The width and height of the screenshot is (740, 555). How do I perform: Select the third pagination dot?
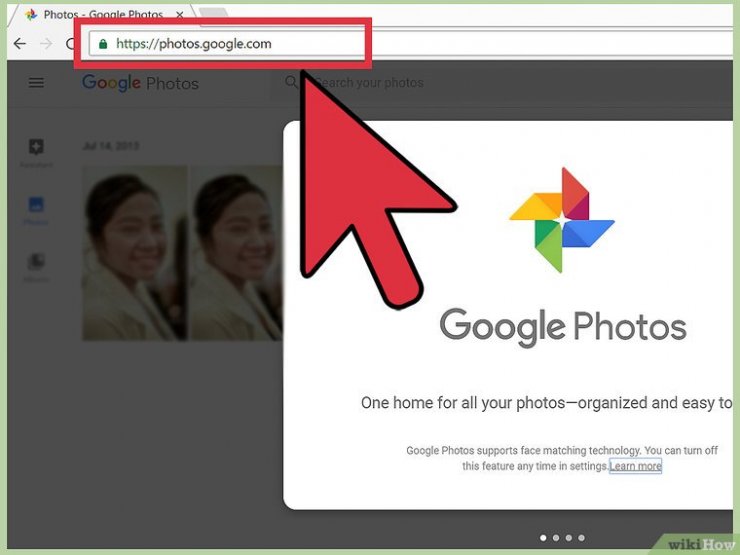pyautogui.click(x=569, y=538)
